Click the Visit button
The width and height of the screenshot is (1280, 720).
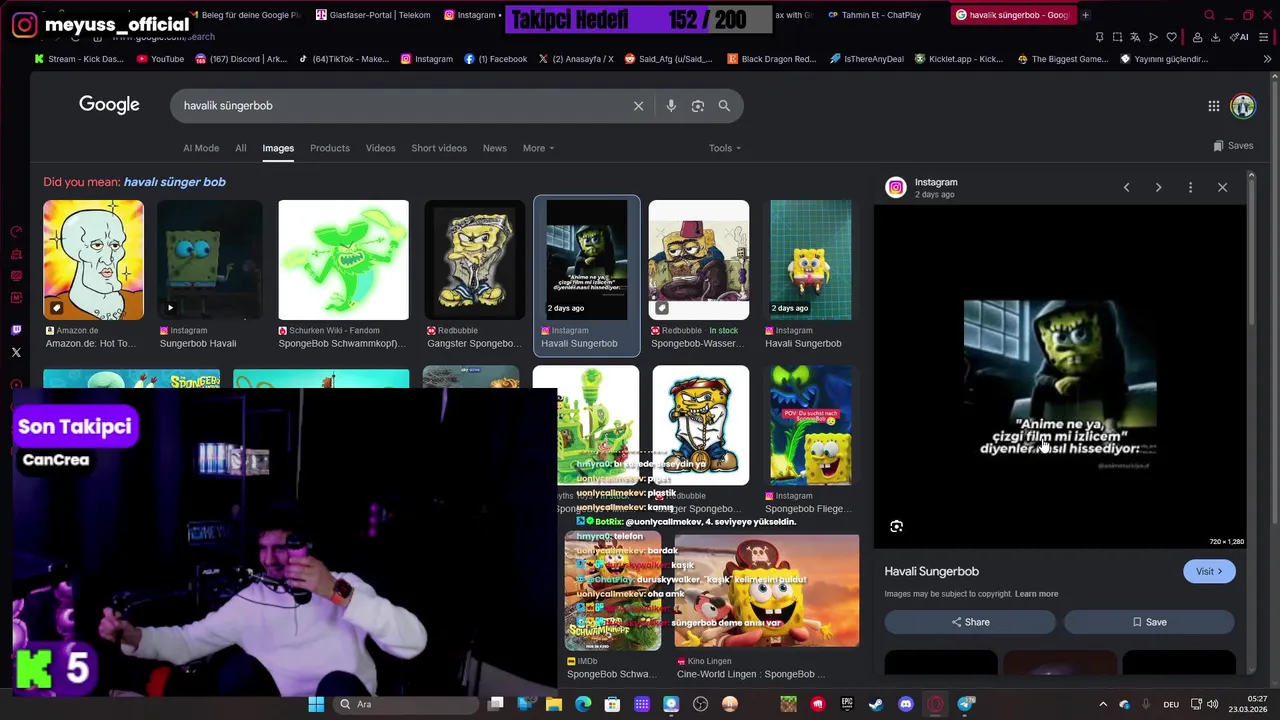coord(1209,571)
